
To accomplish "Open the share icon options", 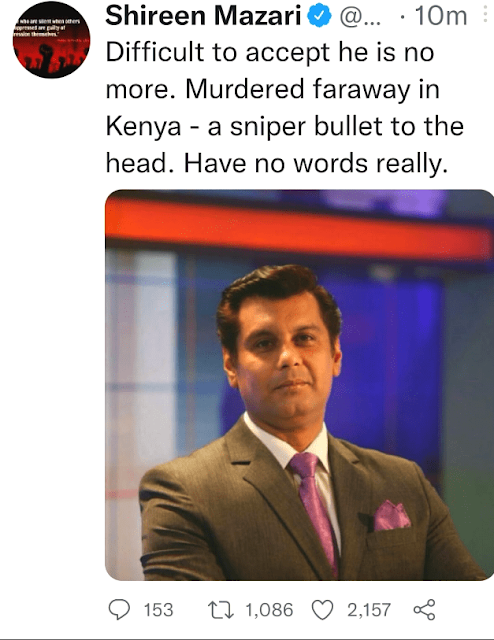I will tap(425, 610).
